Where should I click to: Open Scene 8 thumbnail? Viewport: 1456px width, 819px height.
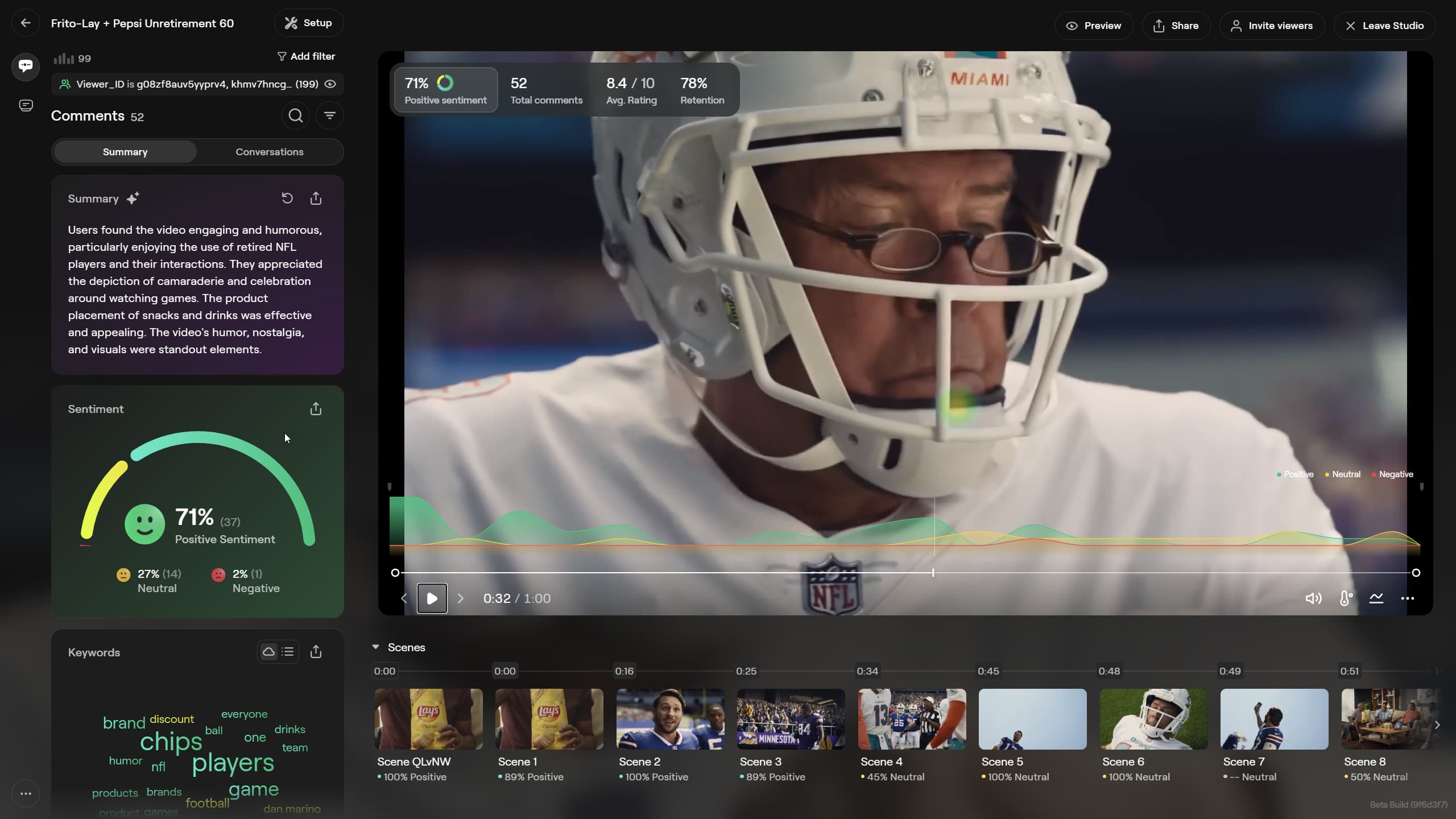pos(1391,719)
